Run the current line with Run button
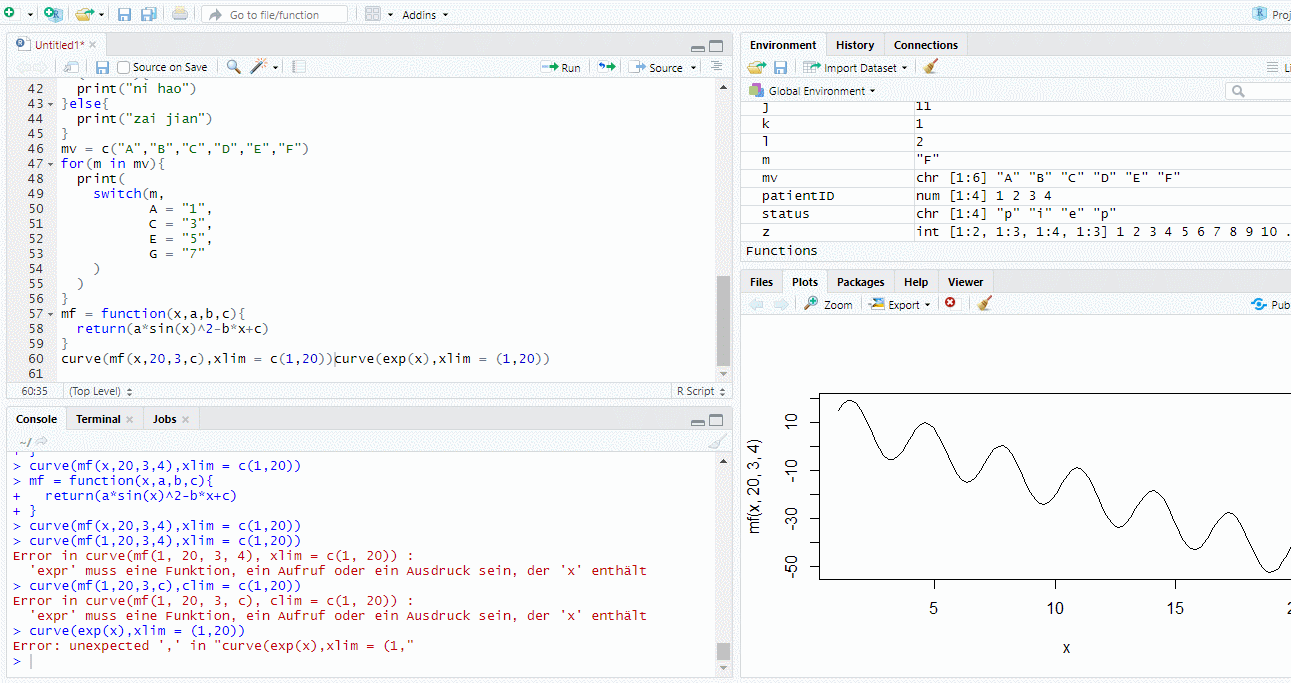Image resolution: width=1291 pixels, height=683 pixels. [x=561, y=67]
